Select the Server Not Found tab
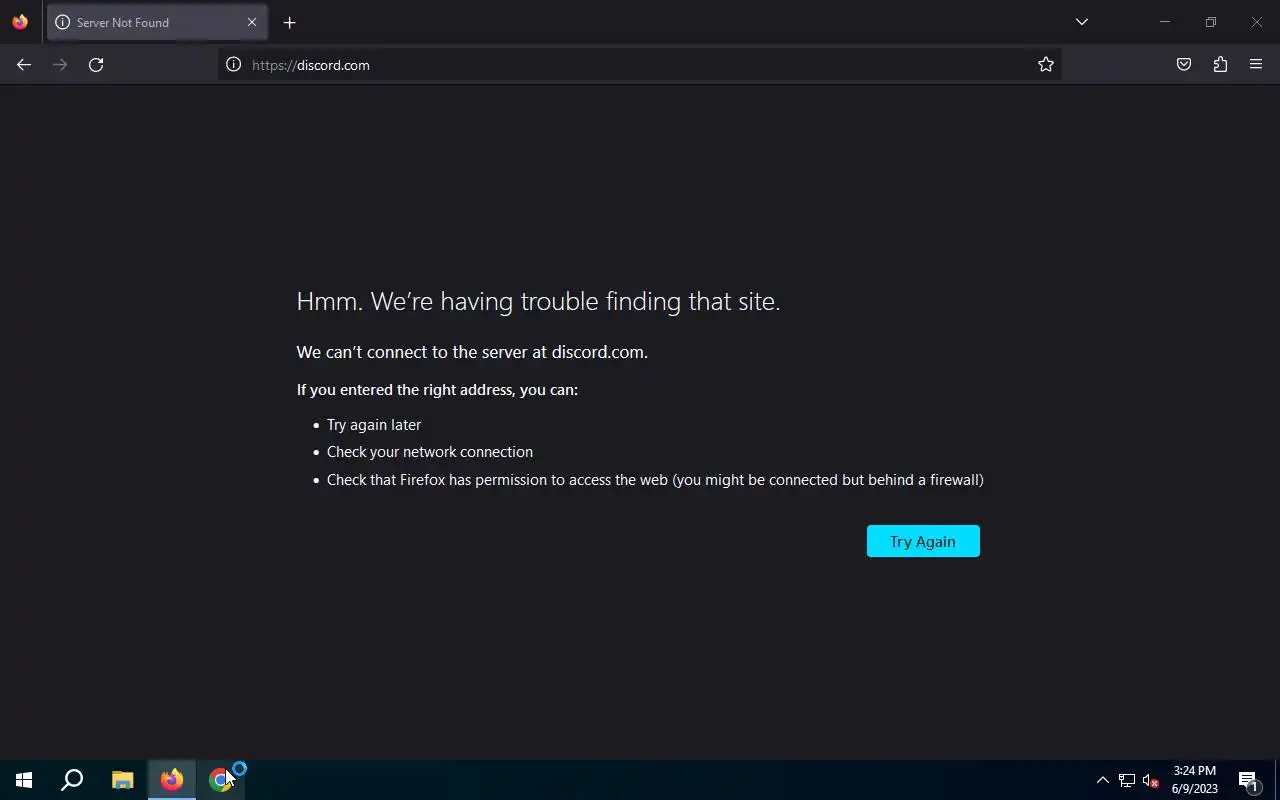Image resolution: width=1280 pixels, height=800 pixels. coord(156,22)
